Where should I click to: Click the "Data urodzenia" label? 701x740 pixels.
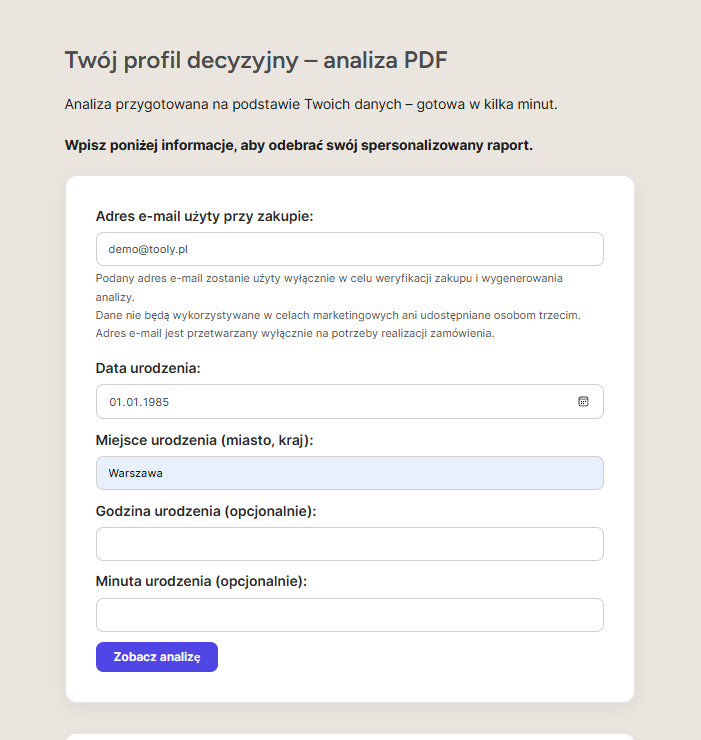148,368
